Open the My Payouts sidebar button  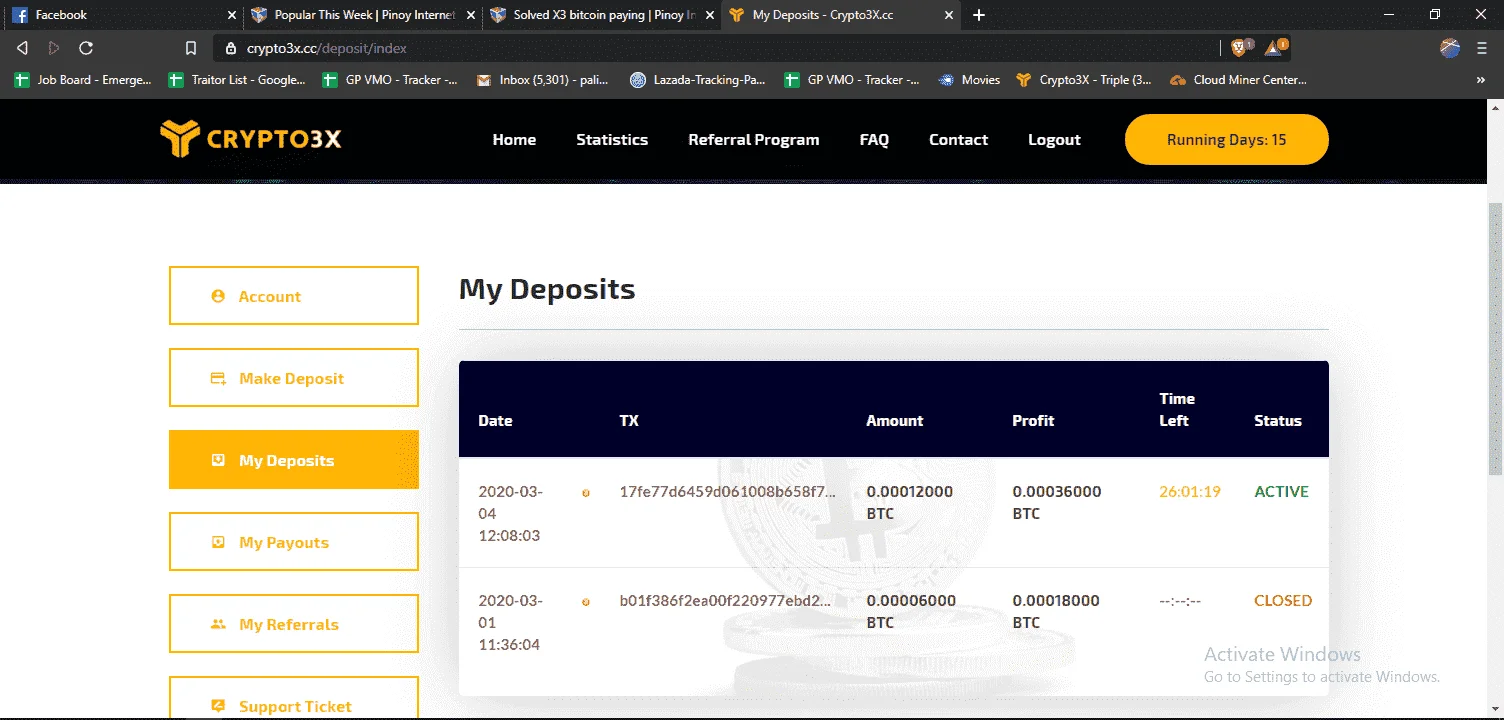294,542
